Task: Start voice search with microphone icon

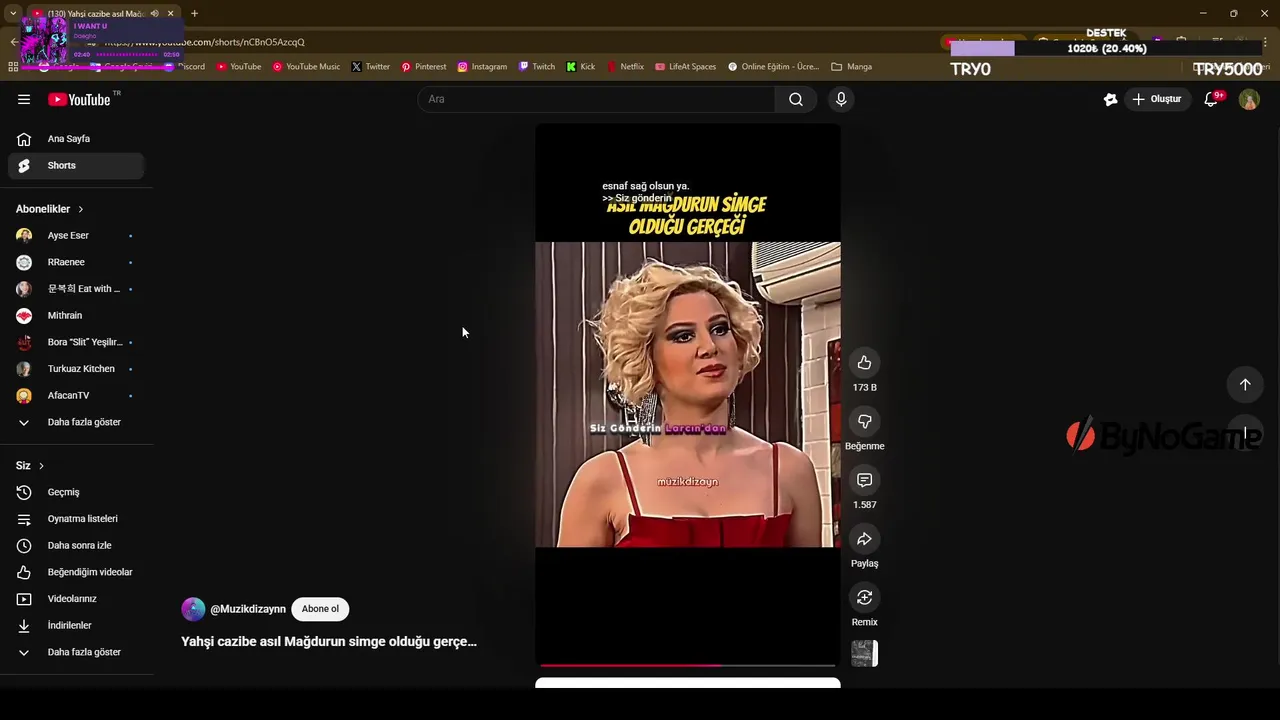Action: pyautogui.click(x=841, y=99)
